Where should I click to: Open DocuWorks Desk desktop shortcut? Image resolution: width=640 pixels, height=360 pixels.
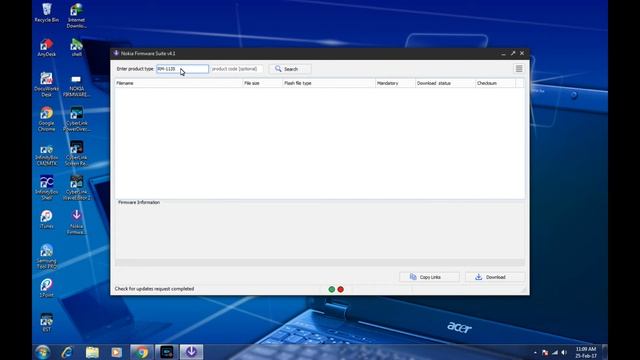click(x=47, y=84)
